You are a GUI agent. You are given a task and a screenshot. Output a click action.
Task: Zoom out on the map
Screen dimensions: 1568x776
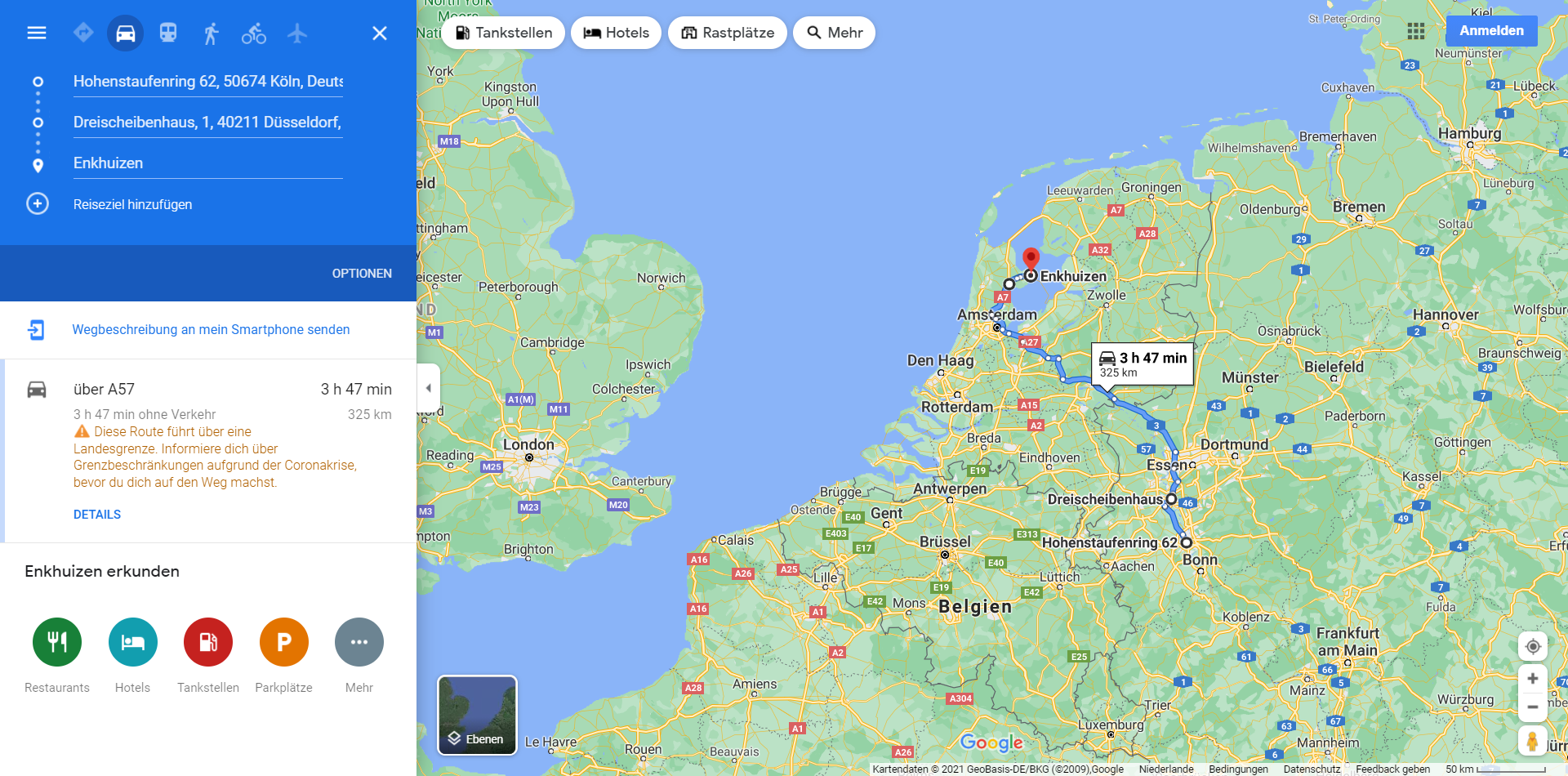pos(1533,707)
